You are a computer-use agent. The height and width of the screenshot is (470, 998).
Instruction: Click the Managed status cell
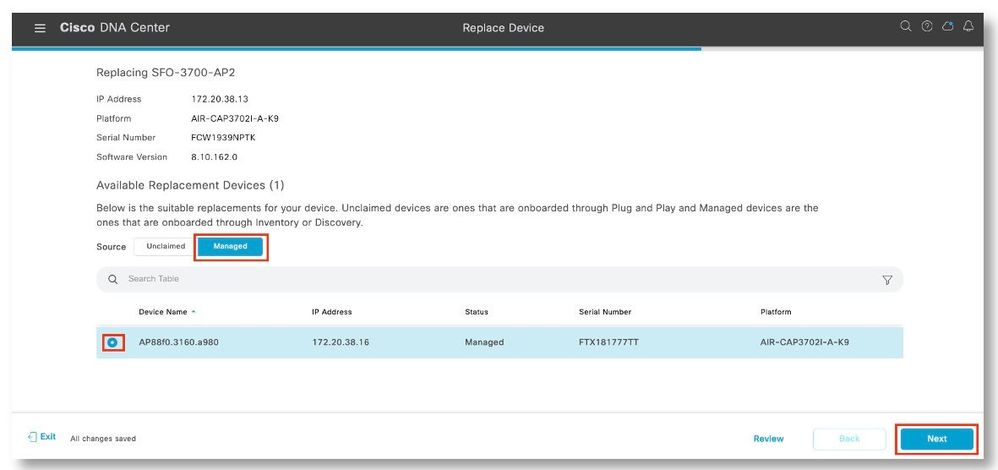[x=484, y=343]
